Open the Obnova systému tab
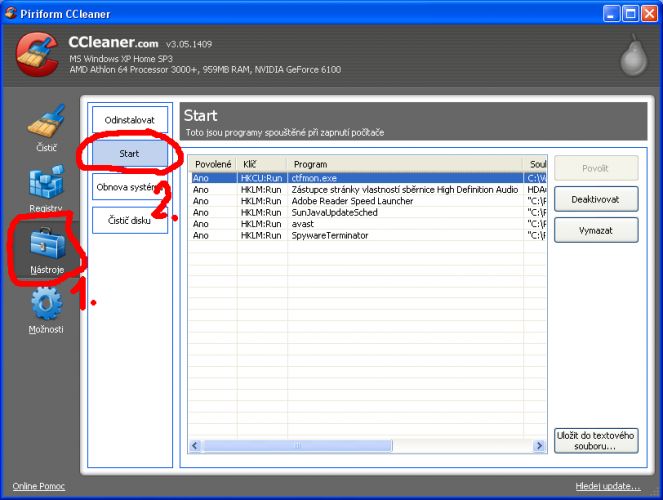Screen dimensions: 663x500 (130, 187)
